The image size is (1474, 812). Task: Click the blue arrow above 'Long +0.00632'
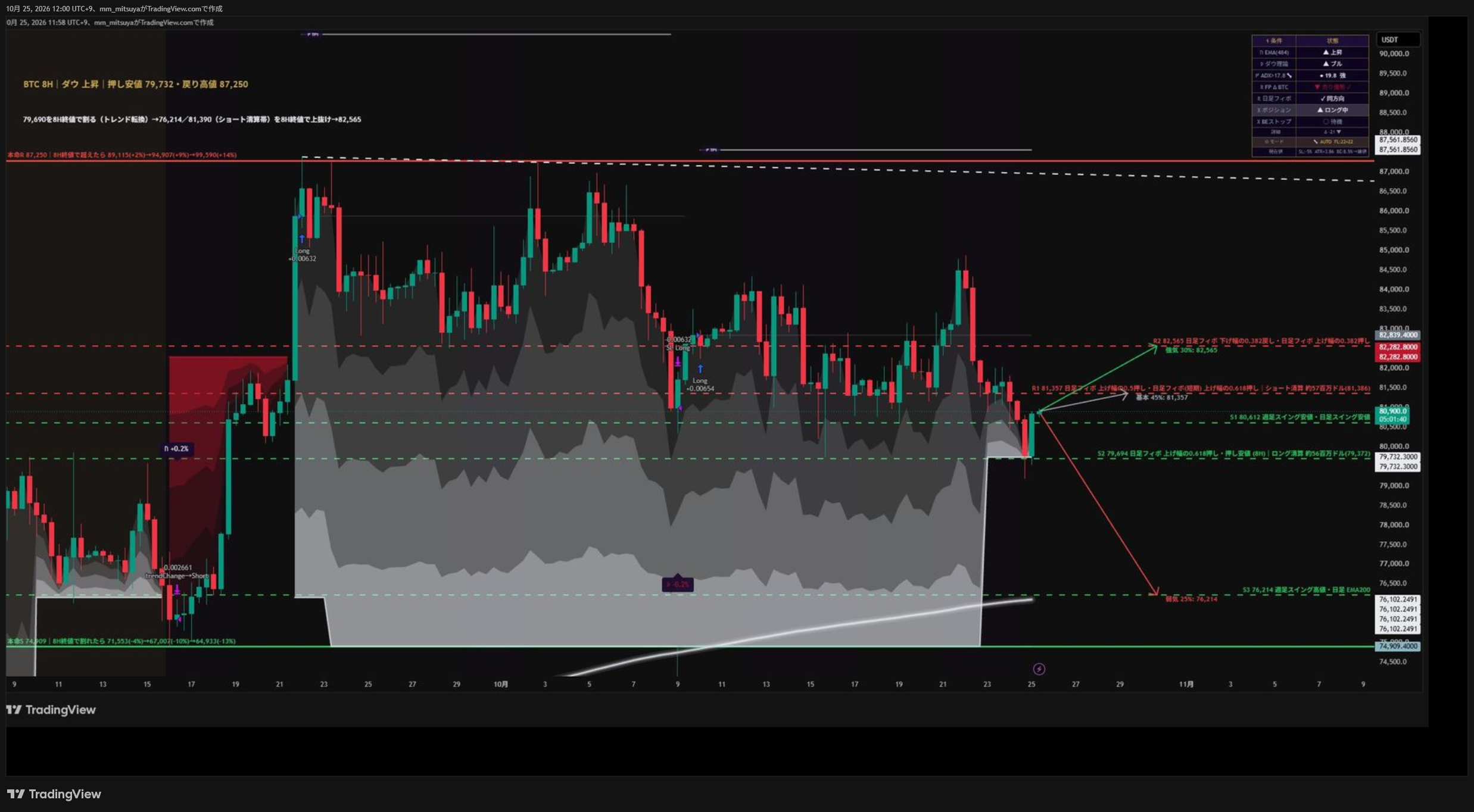(302, 239)
